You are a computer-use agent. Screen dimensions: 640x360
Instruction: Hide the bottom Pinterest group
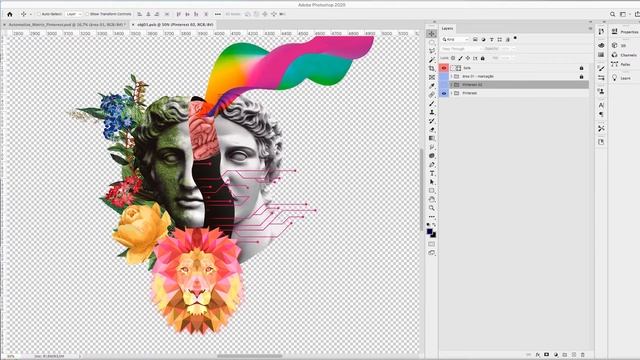click(444, 93)
